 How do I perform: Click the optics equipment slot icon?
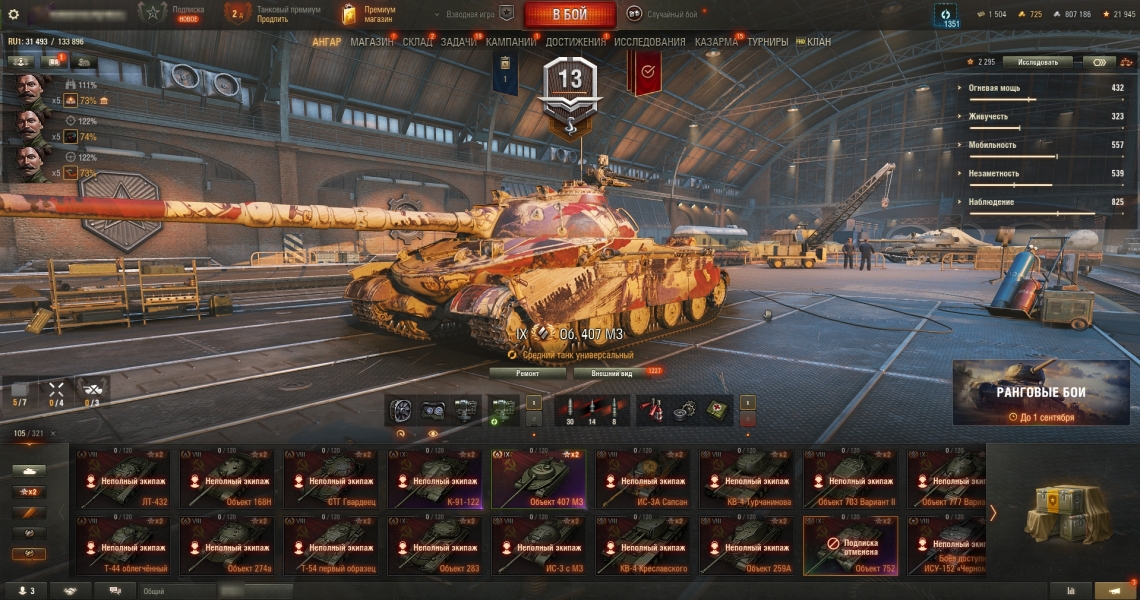pyautogui.click(x=433, y=411)
